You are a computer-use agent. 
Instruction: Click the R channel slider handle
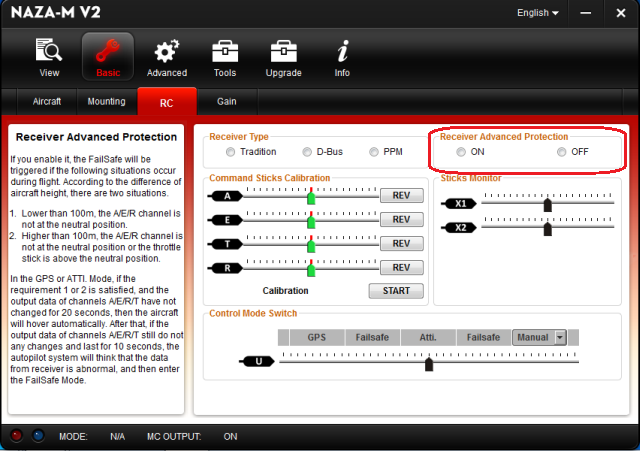[311, 270]
